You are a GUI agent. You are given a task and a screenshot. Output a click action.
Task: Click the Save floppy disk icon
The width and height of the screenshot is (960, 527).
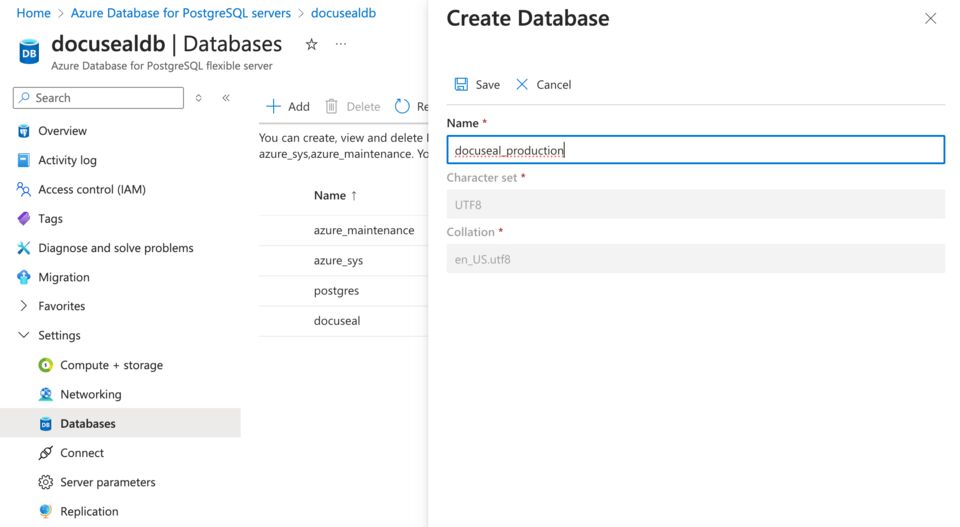(x=461, y=84)
